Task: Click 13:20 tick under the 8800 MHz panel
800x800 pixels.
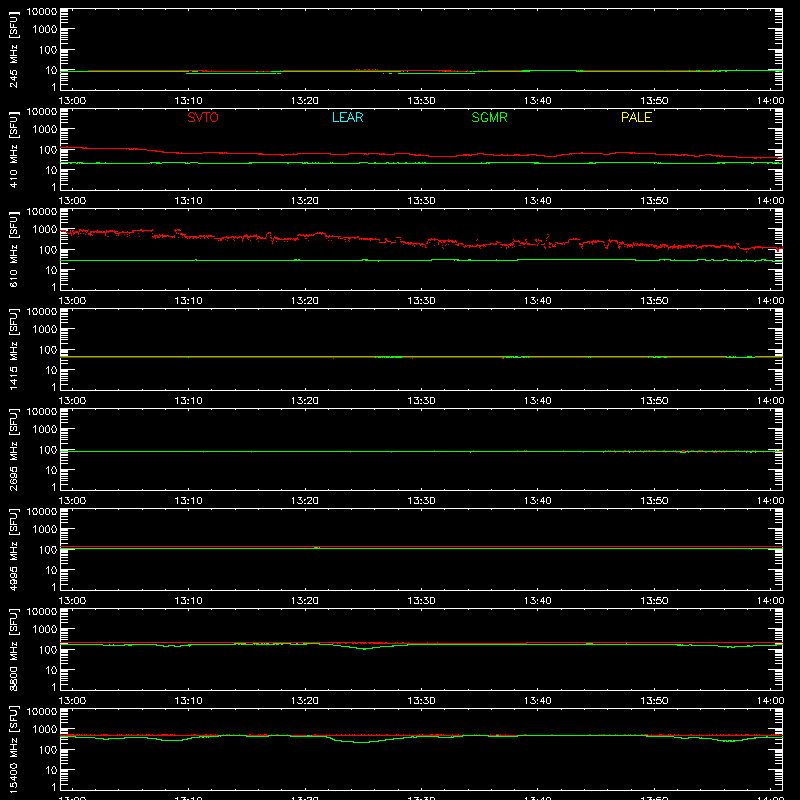Action: 305,701
